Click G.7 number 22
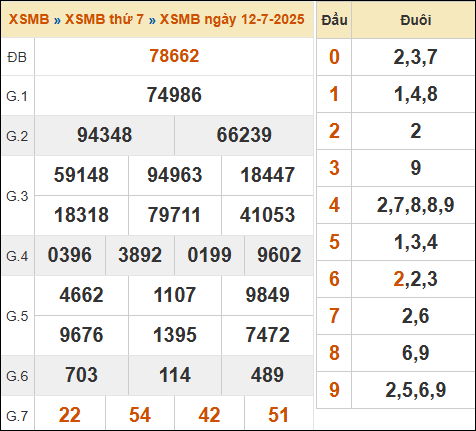 pos(70,415)
